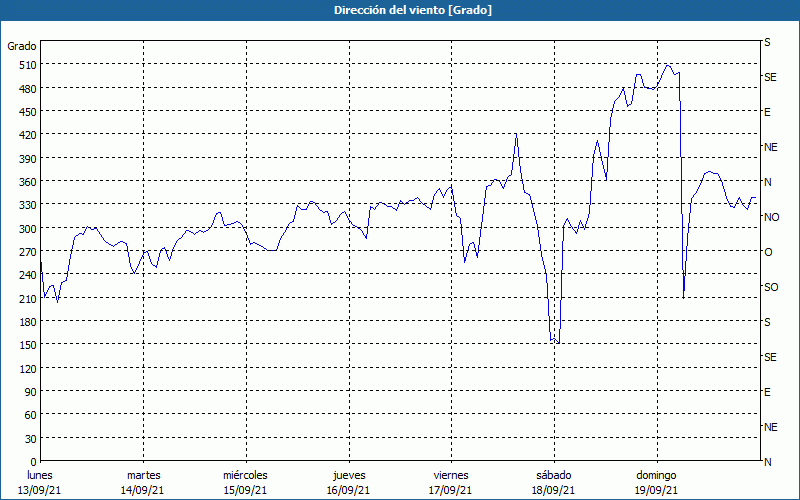Click the 'NO' compass direction label
Screen dimensions: 800x500
click(772, 217)
